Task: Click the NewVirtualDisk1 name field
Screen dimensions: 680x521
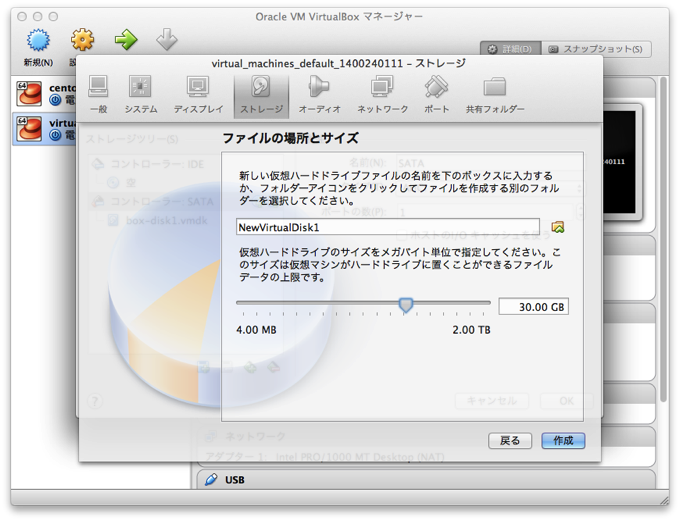Action: (388, 227)
